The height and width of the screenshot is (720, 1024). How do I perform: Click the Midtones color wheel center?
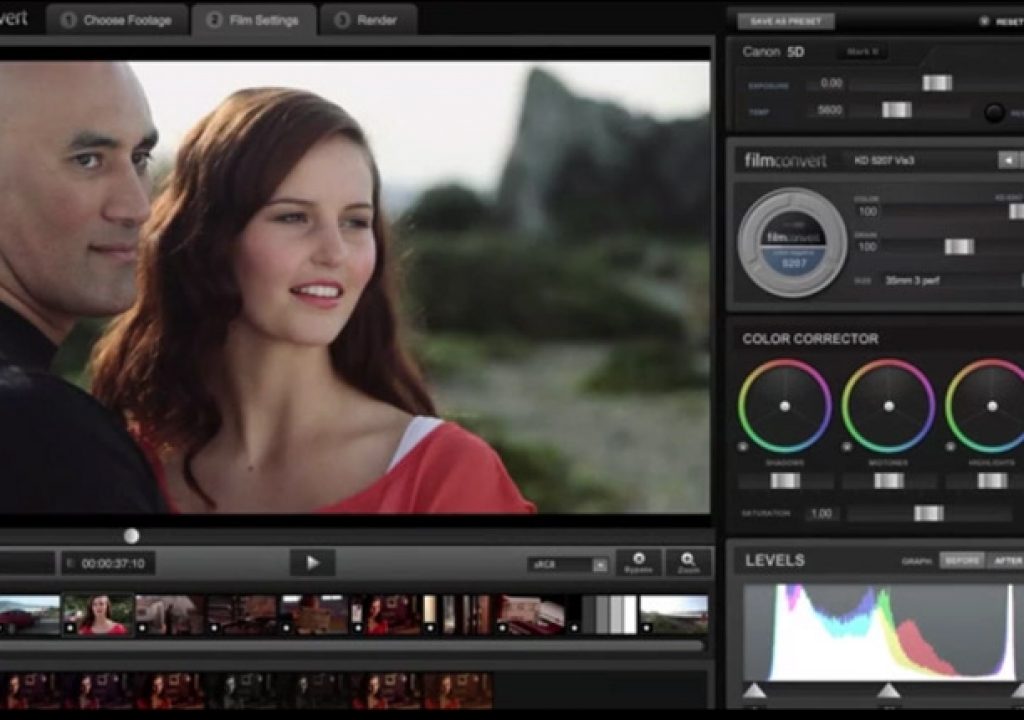889,406
